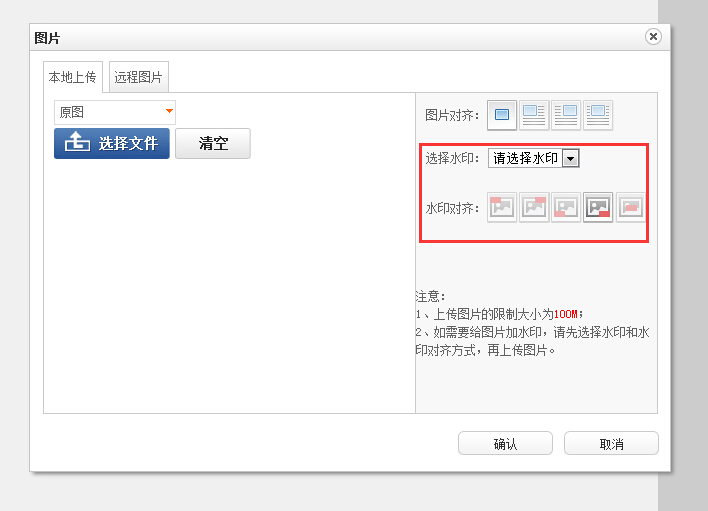Open the 远程图片 tab
The width and height of the screenshot is (708, 511).
tap(139, 77)
